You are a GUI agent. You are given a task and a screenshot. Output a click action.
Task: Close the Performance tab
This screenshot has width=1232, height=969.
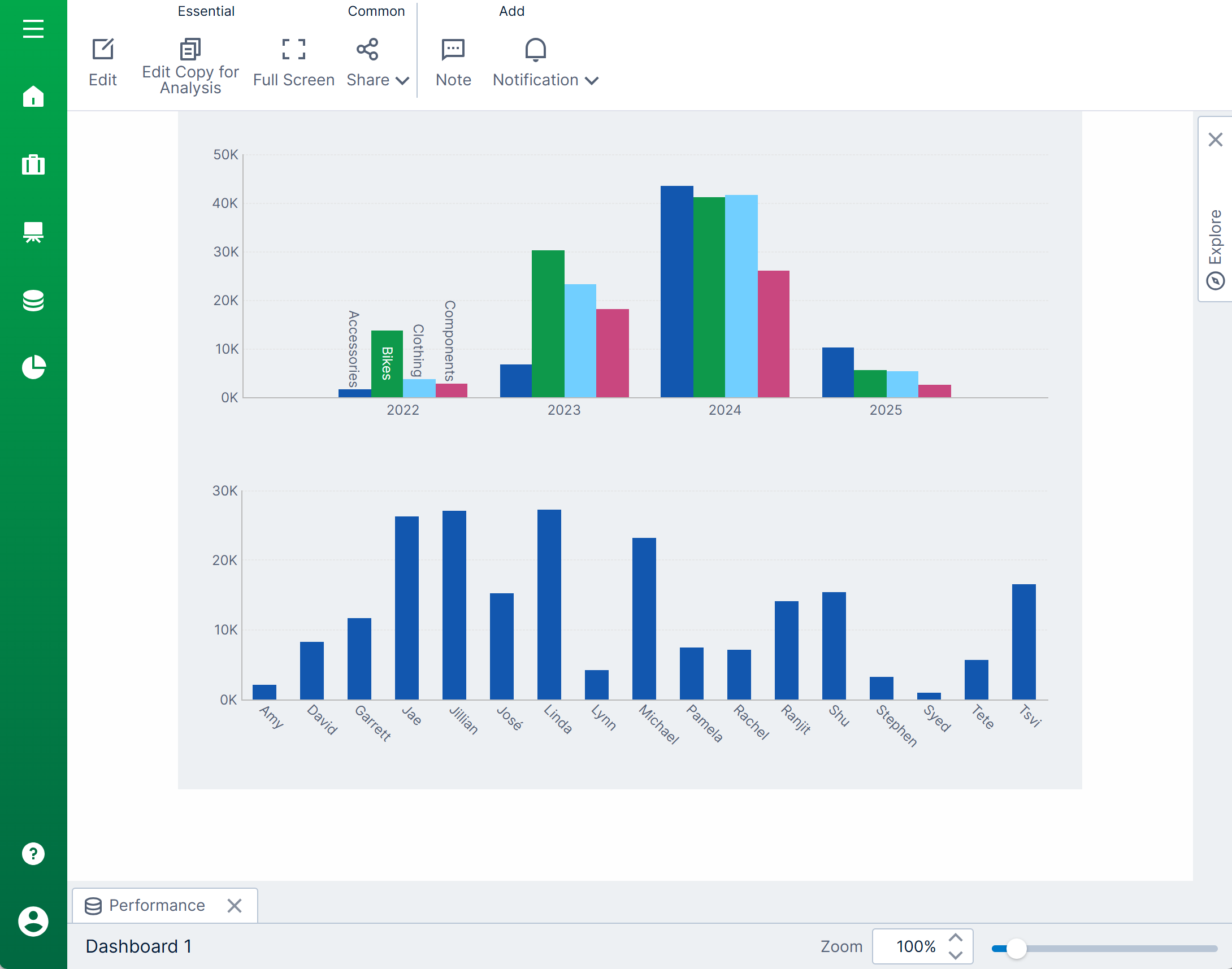(235, 906)
